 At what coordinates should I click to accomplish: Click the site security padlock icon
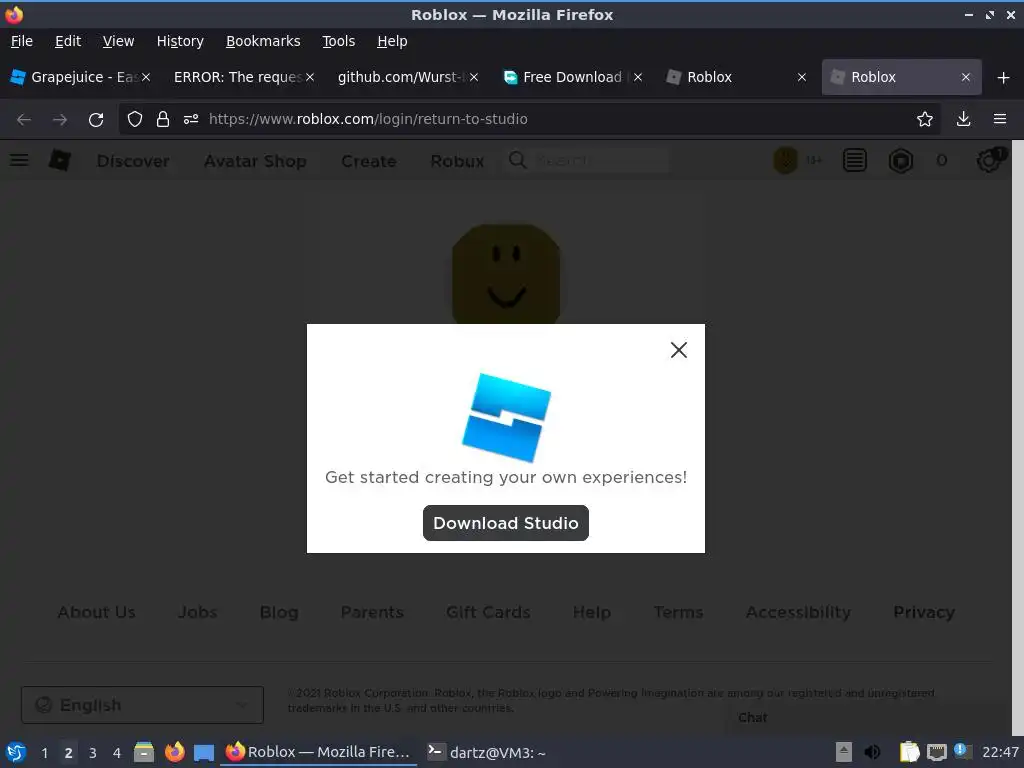[163, 120]
